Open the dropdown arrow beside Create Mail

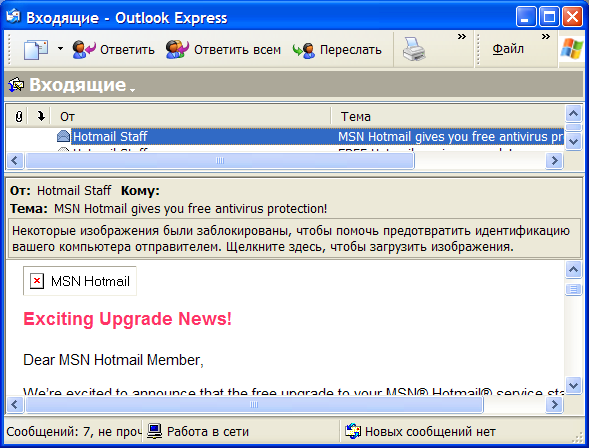[x=60, y=49]
